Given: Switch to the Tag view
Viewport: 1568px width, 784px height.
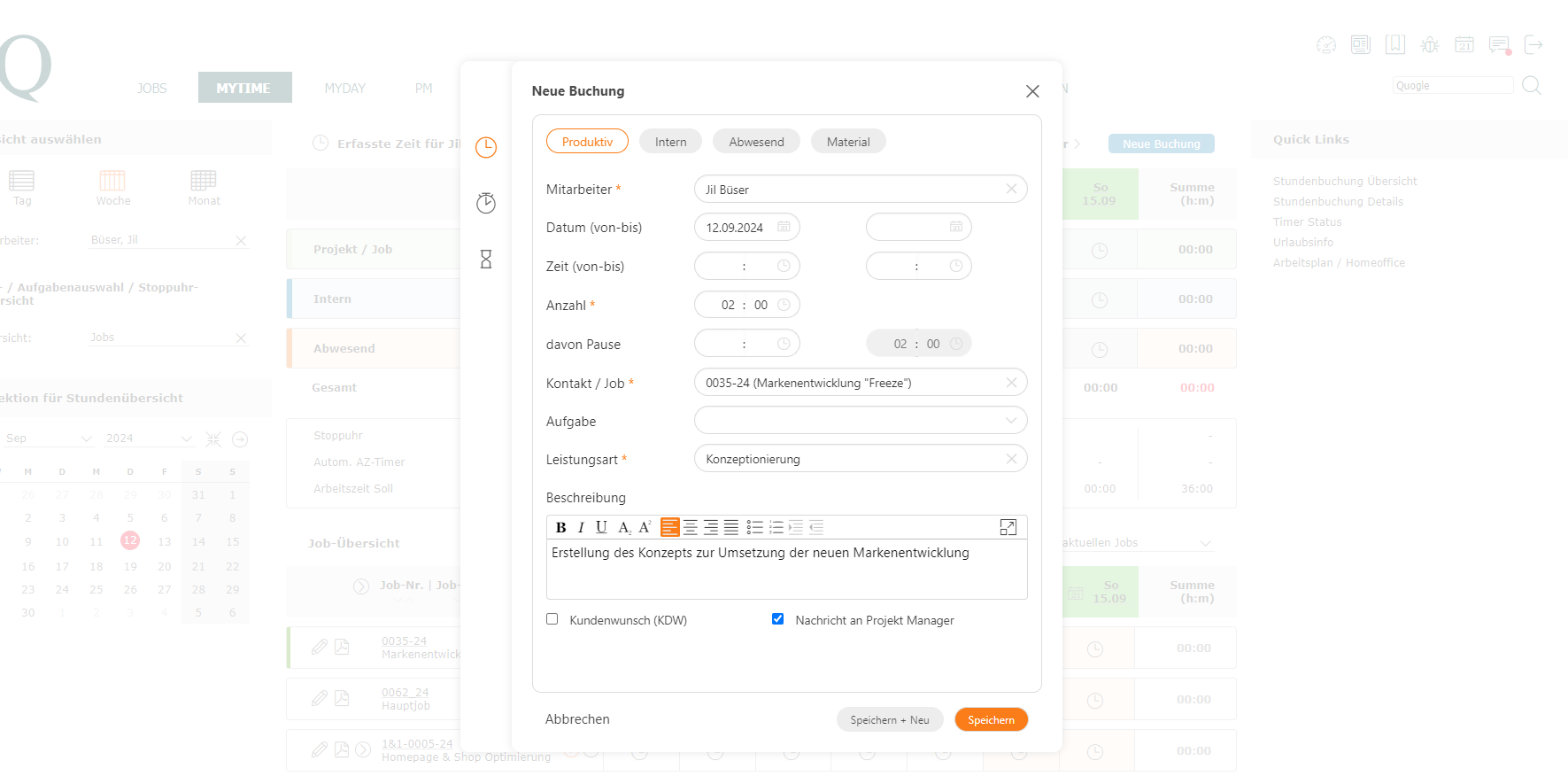Looking at the screenshot, I should click(x=22, y=188).
